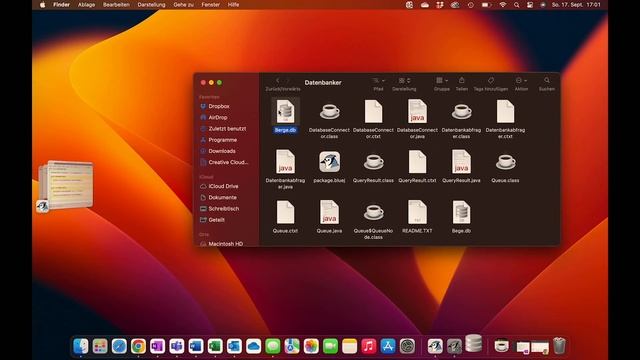Open the Finder menu
640x360 pixels.
point(61,5)
